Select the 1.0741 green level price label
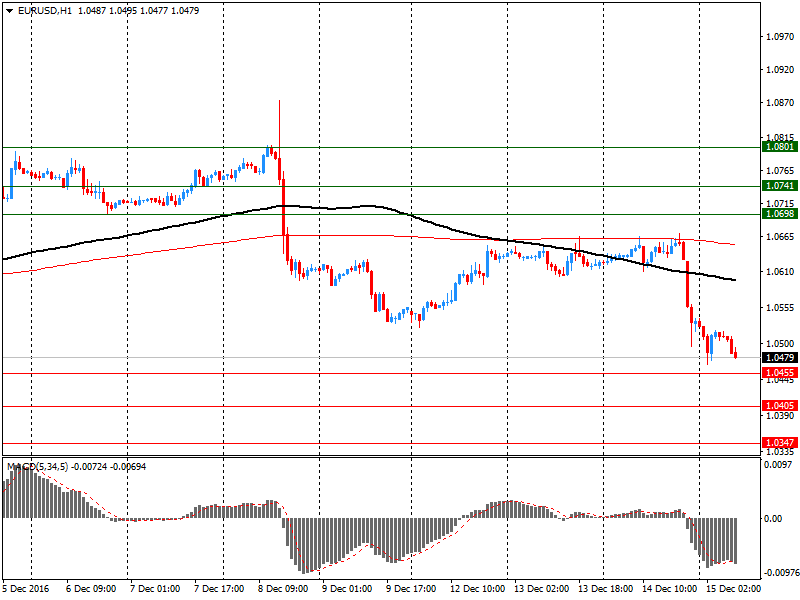 tap(779, 186)
